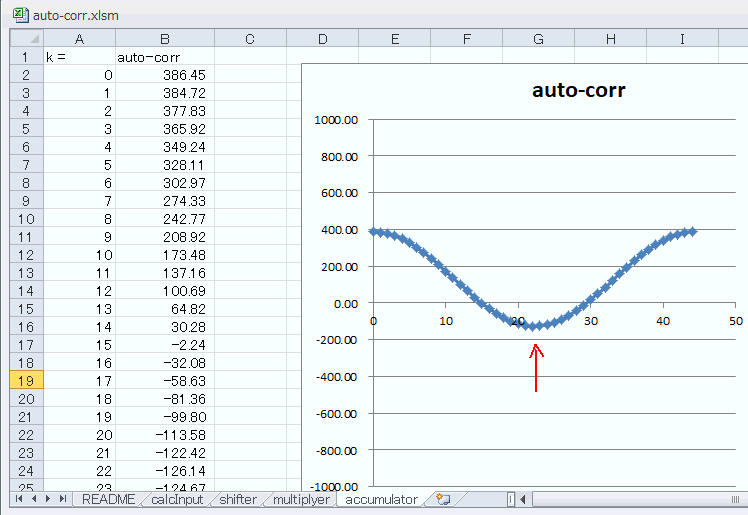Select column B header
This screenshot has width=748, height=515.
165,38
